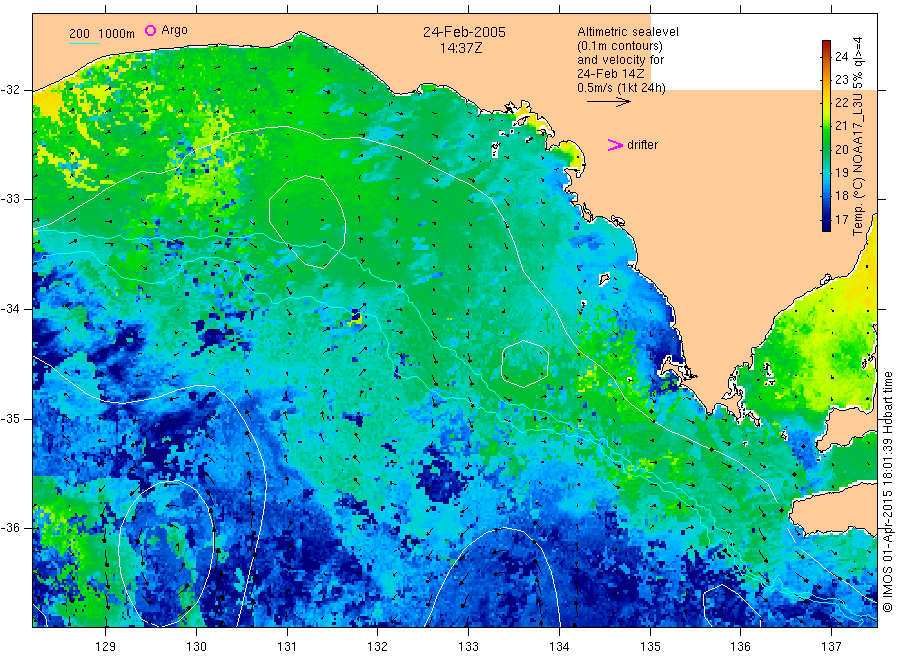Click the 0.5m/s velocity reference arrow
The image size is (900, 660).
pyautogui.click(x=608, y=102)
